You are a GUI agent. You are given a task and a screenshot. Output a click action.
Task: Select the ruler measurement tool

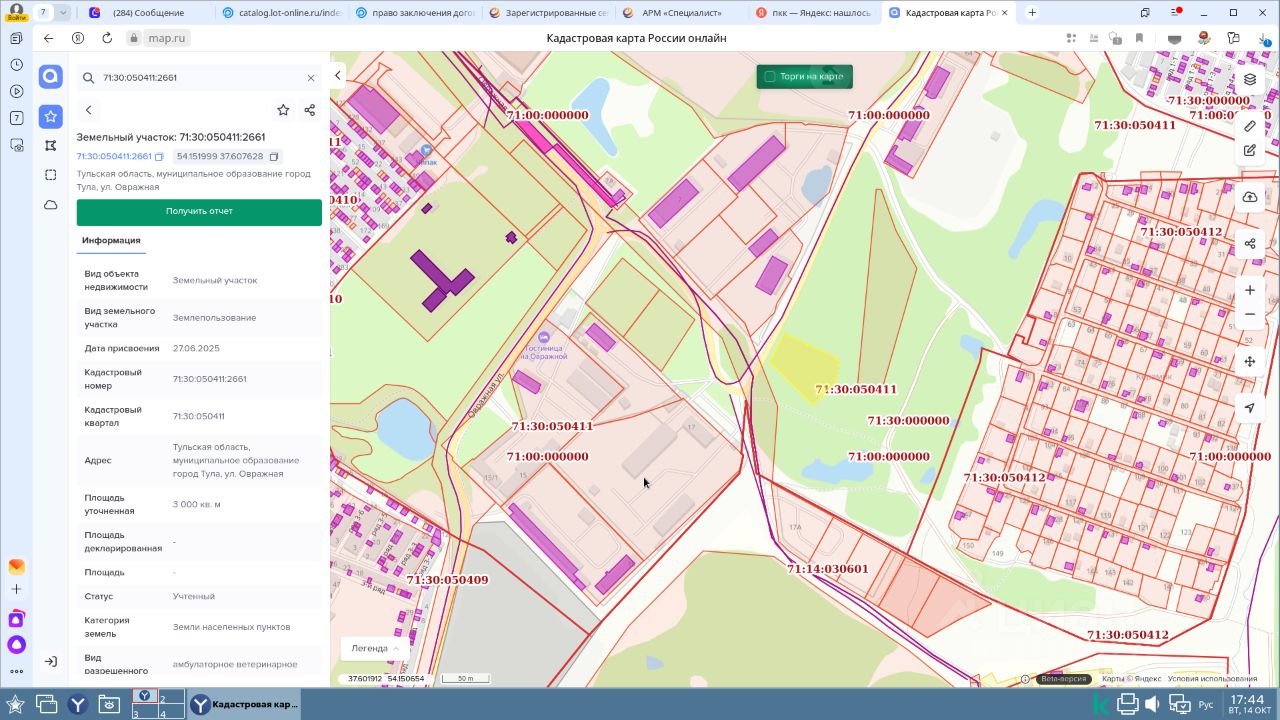1249,126
